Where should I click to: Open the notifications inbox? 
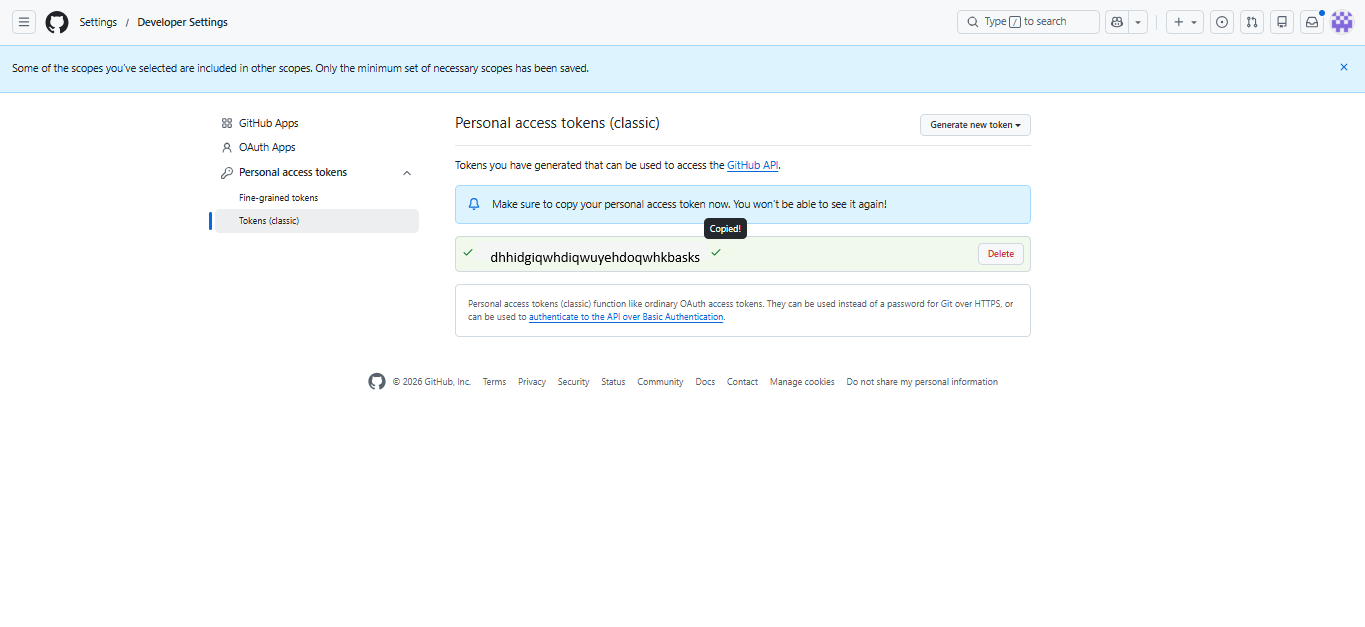coord(1312,22)
